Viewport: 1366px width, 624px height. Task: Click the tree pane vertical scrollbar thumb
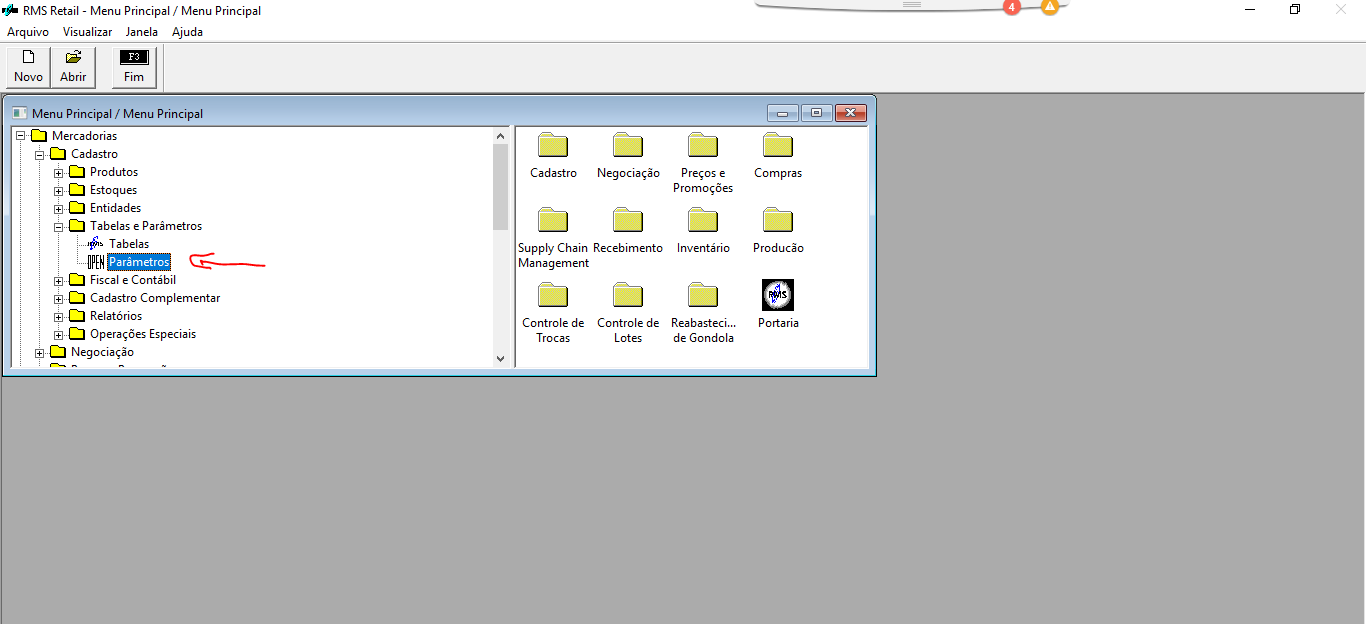click(501, 187)
